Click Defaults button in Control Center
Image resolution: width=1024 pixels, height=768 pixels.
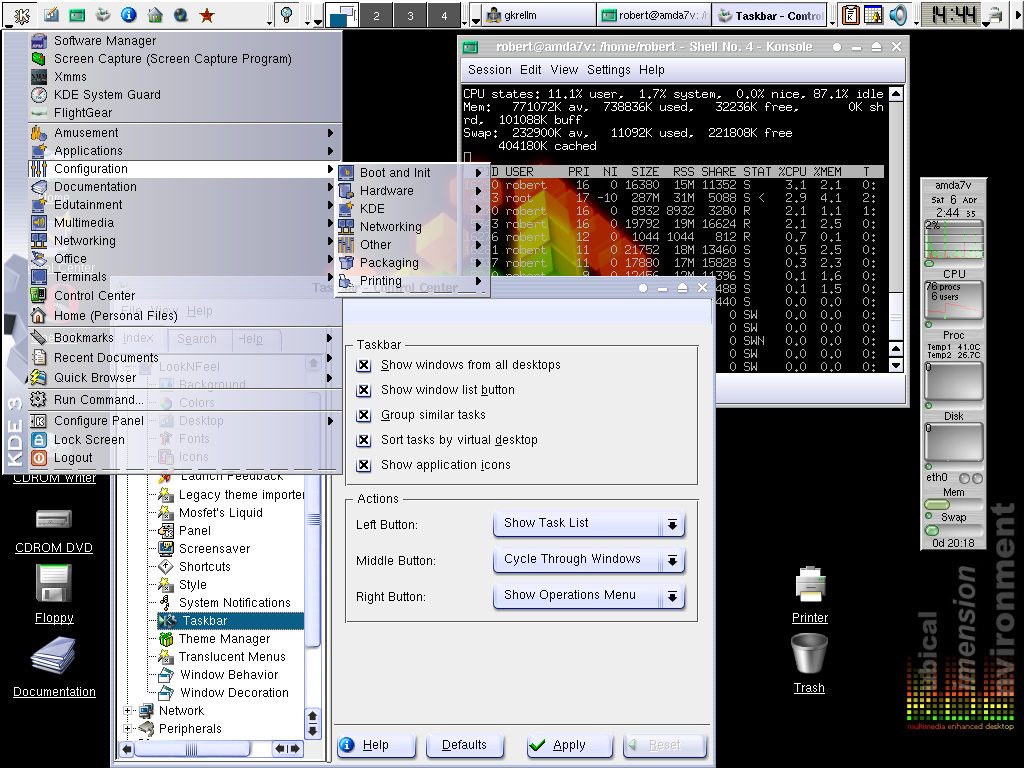click(x=464, y=745)
